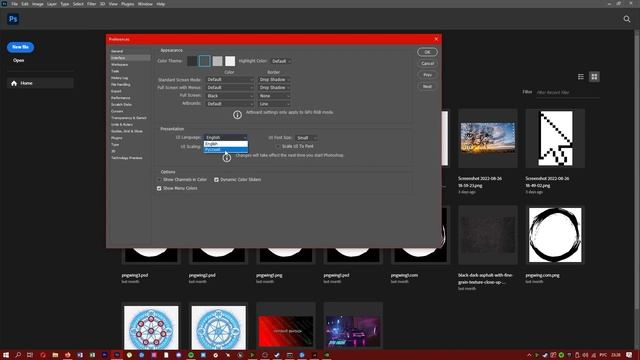Select Transparency & Gamut preferences category
640x360 pixels.
click(x=129, y=118)
